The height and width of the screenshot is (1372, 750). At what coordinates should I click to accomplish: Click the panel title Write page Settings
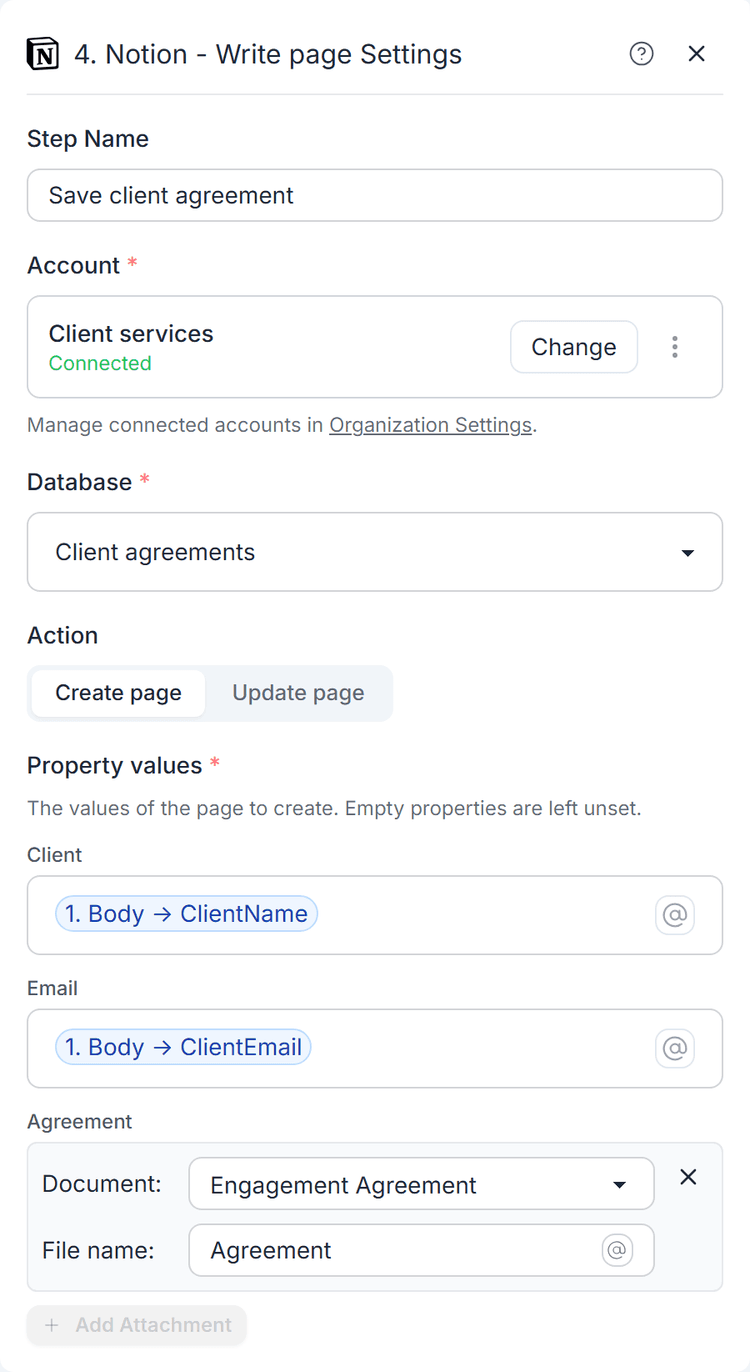(x=268, y=54)
